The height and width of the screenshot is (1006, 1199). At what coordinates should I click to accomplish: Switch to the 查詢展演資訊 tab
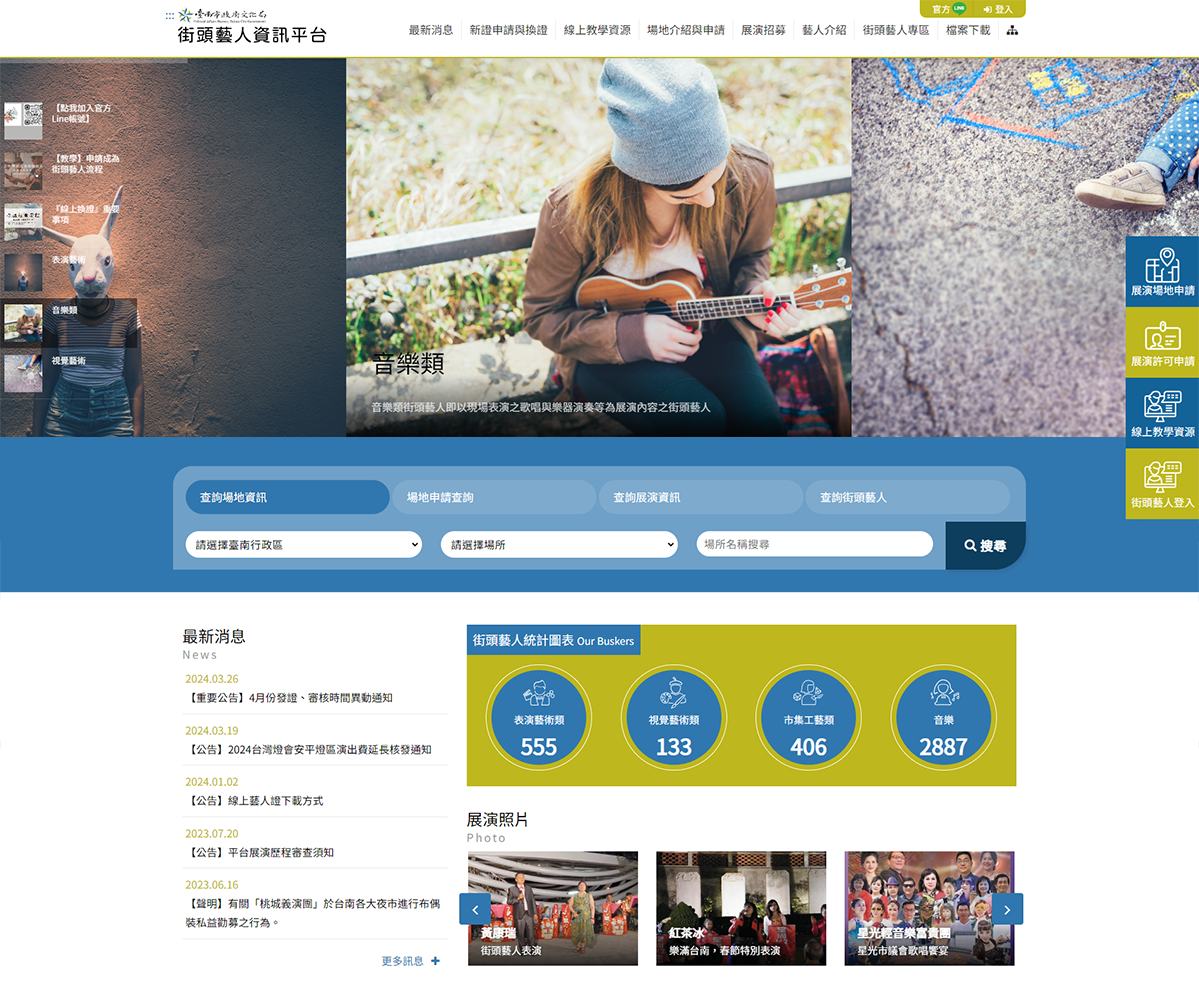700,497
